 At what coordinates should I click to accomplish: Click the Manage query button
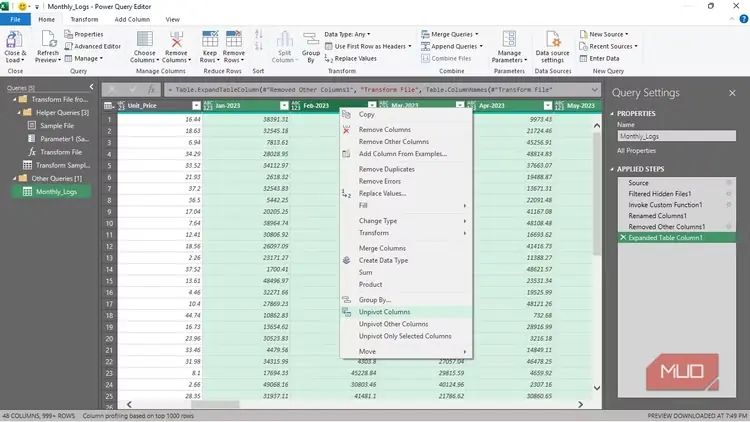84,58
